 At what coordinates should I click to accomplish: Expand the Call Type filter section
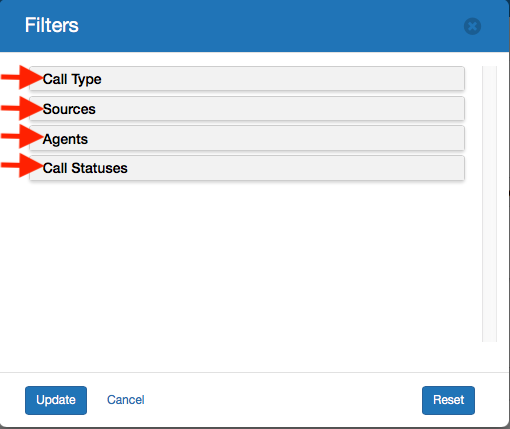(x=247, y=79)
